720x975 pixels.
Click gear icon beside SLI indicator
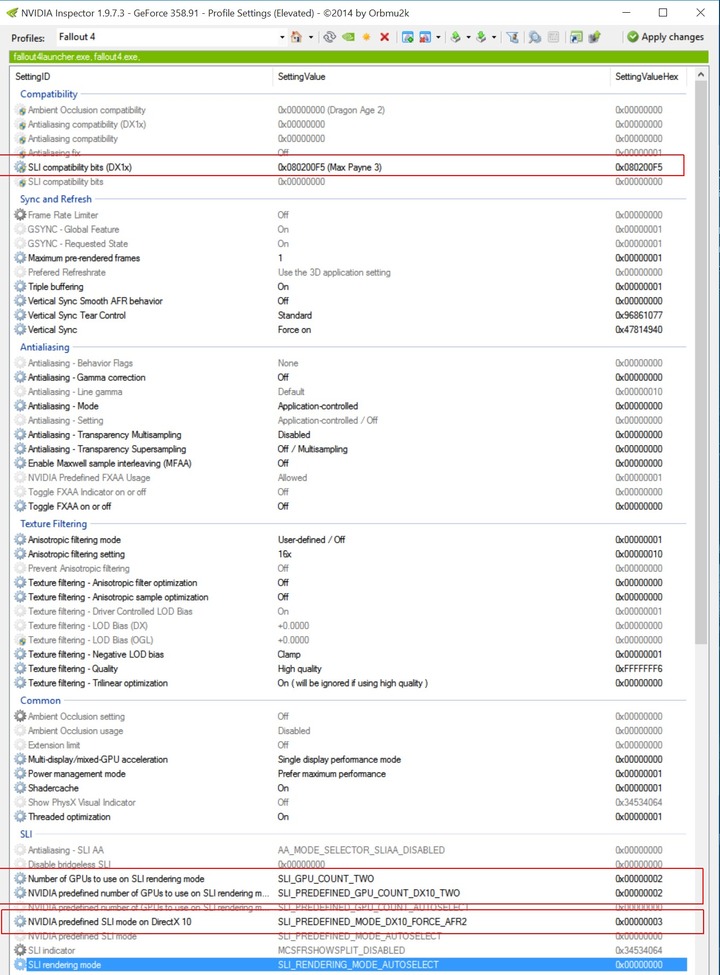(21, 950)
